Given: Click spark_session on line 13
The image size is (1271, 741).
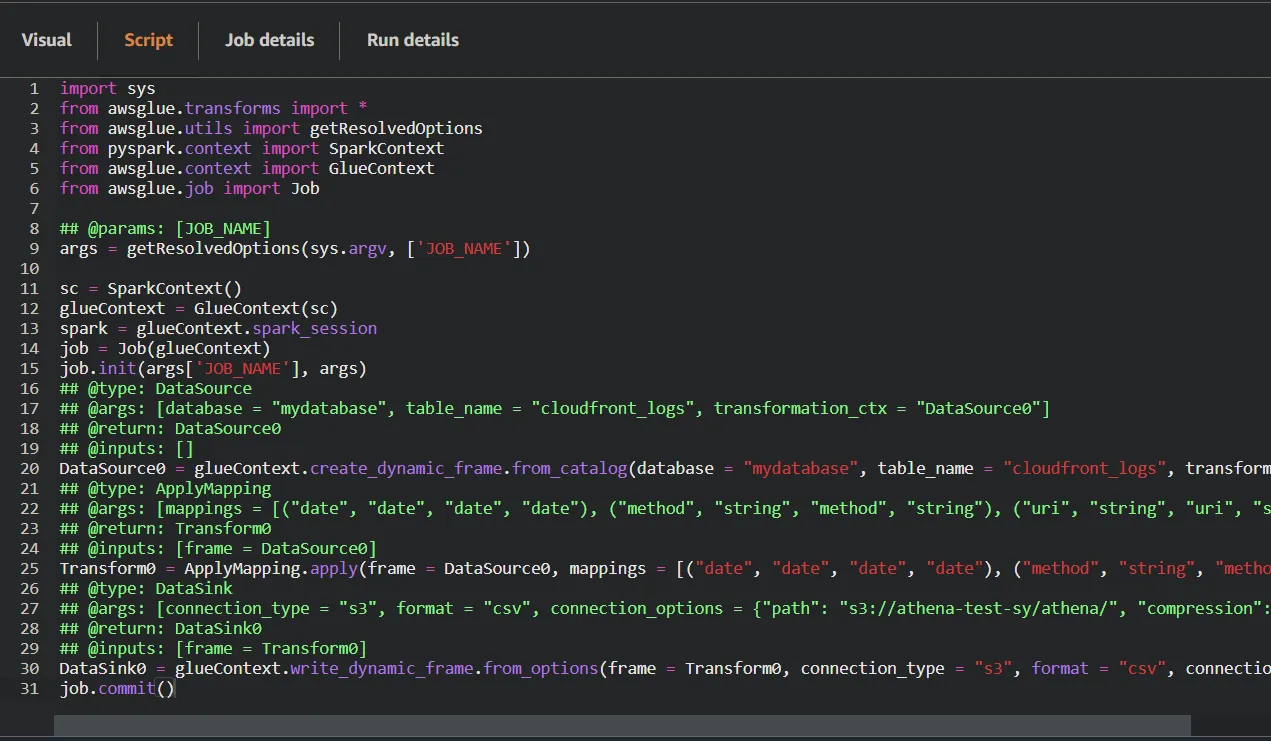Looking at the screenshot, I should [x=315, y=329].
